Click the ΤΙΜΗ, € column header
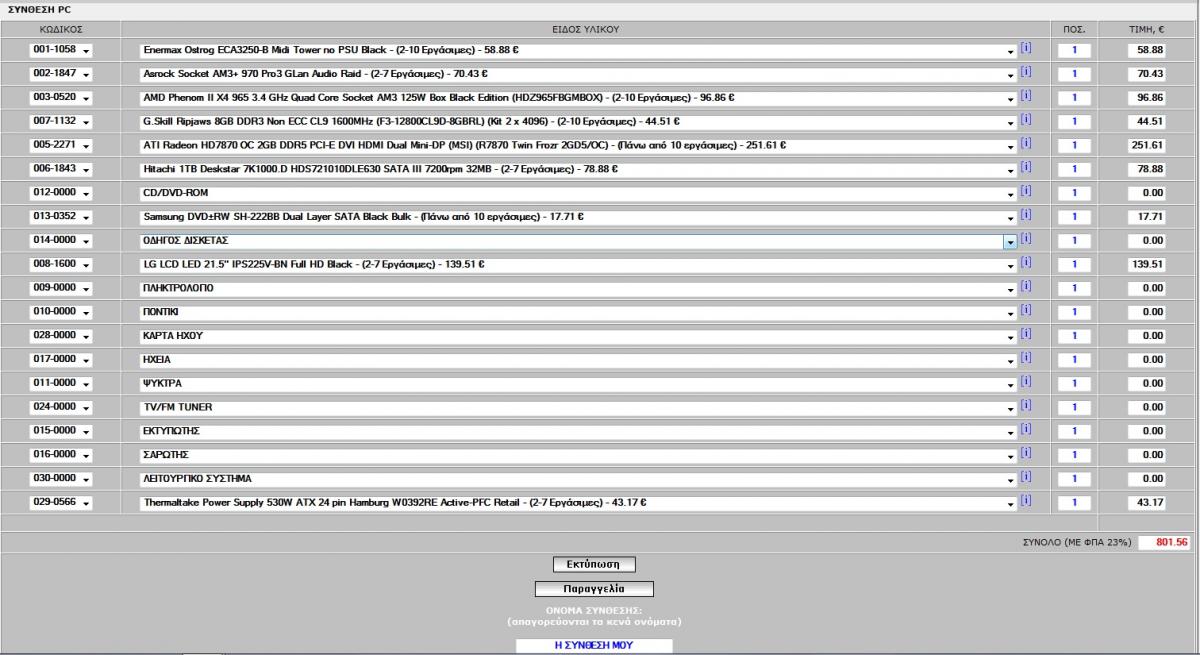Image resolution: width=1200 pixels, height=655 pixels. tap(1146, 29)
